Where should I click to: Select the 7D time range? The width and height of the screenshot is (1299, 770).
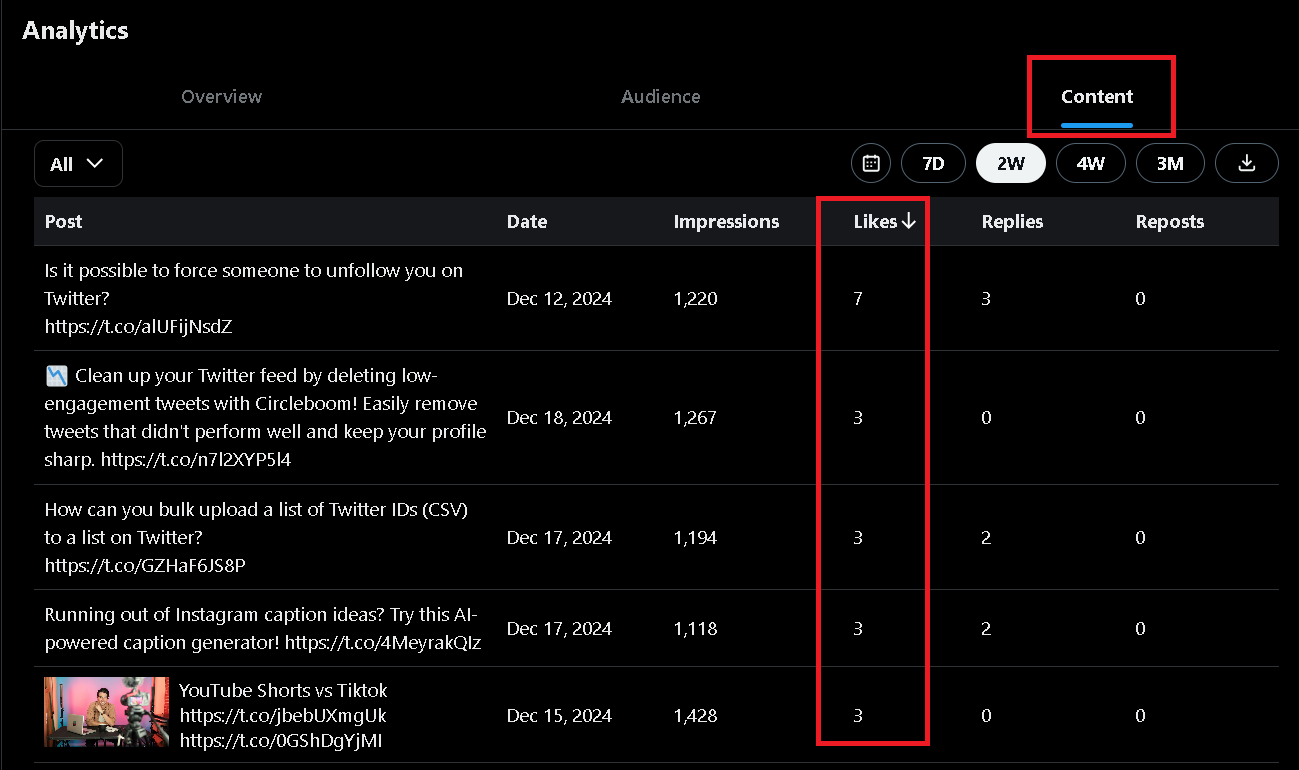[x=933, y=163]
